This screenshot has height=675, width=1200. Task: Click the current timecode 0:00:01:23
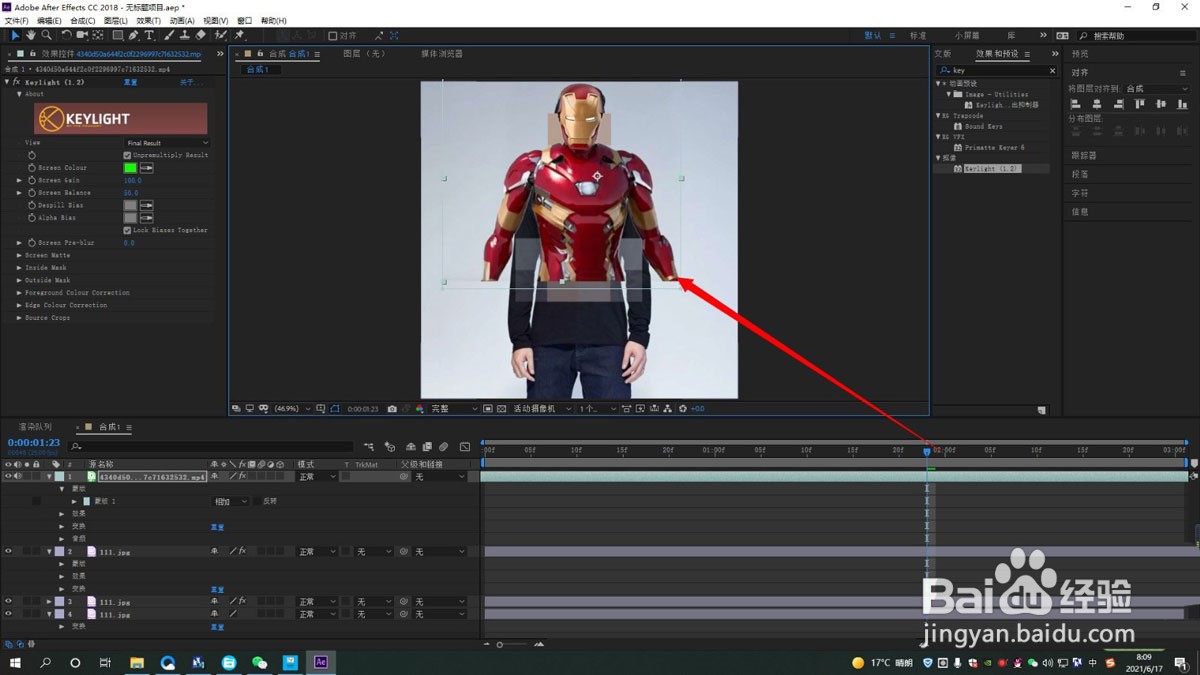pyautogui.click(x=34, y=442)
